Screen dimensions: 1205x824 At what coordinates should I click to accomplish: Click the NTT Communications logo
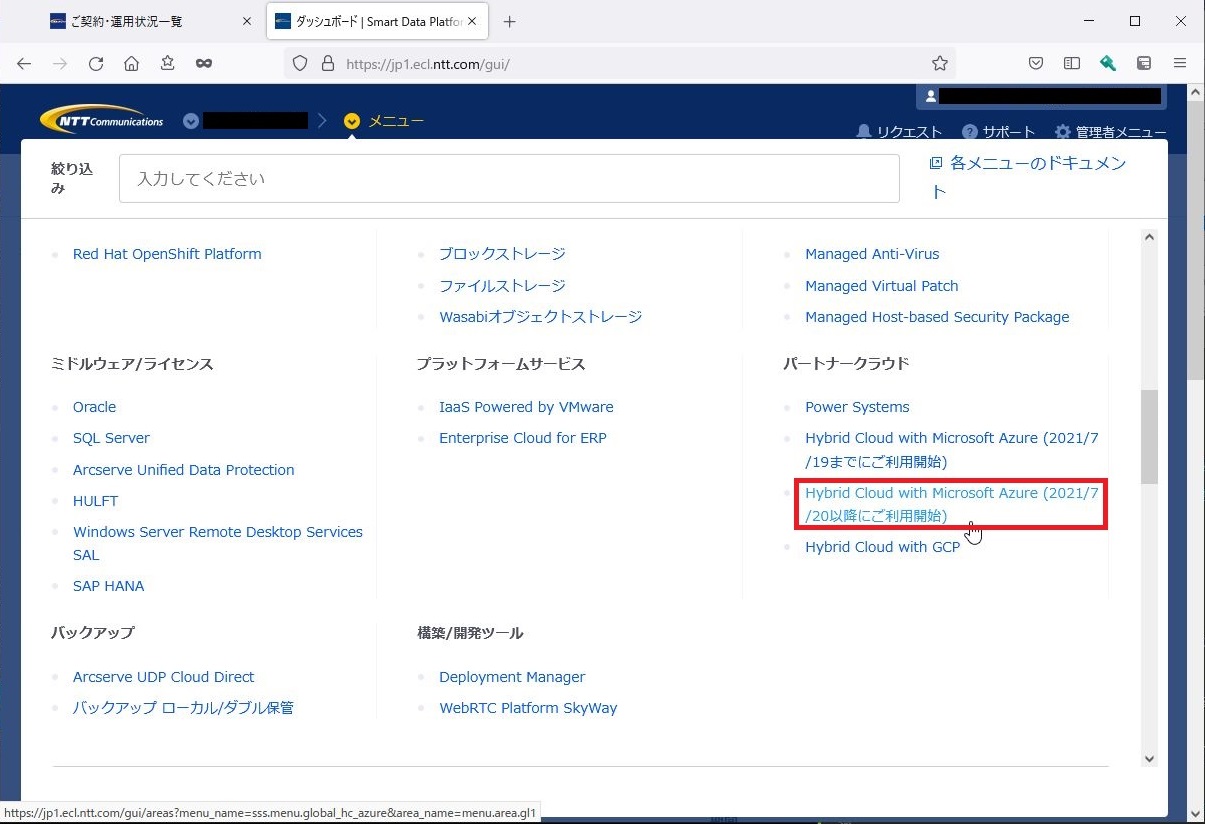point(102,120)
